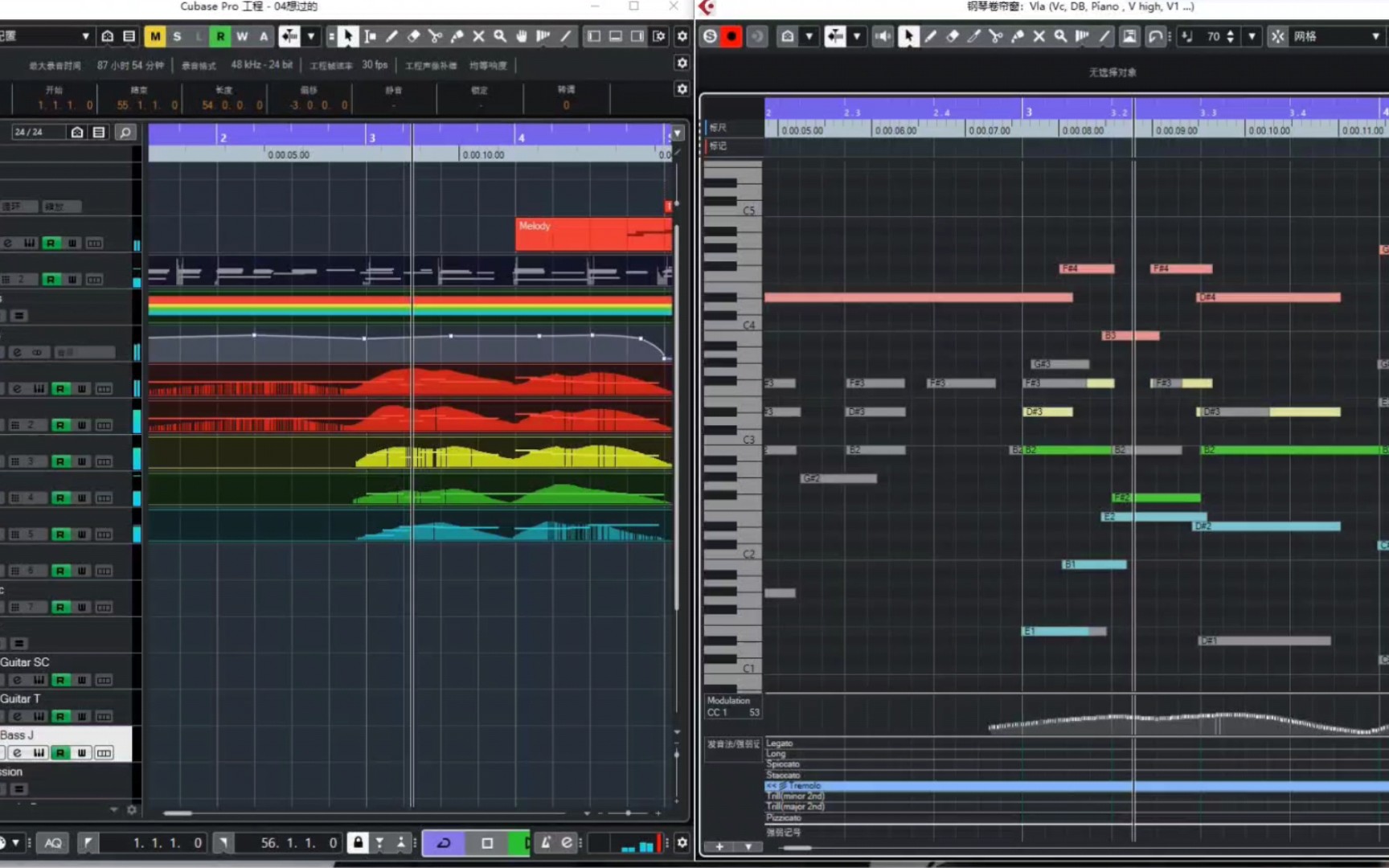Select the Mute X tool in project window
This screenshot has height=868, width=1389.
pos(478,36)
